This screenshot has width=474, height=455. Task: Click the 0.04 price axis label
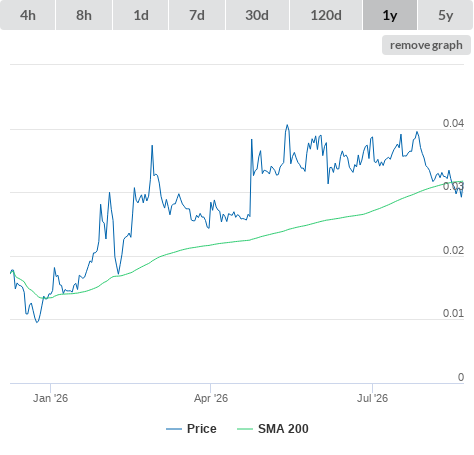click(453, 123)
